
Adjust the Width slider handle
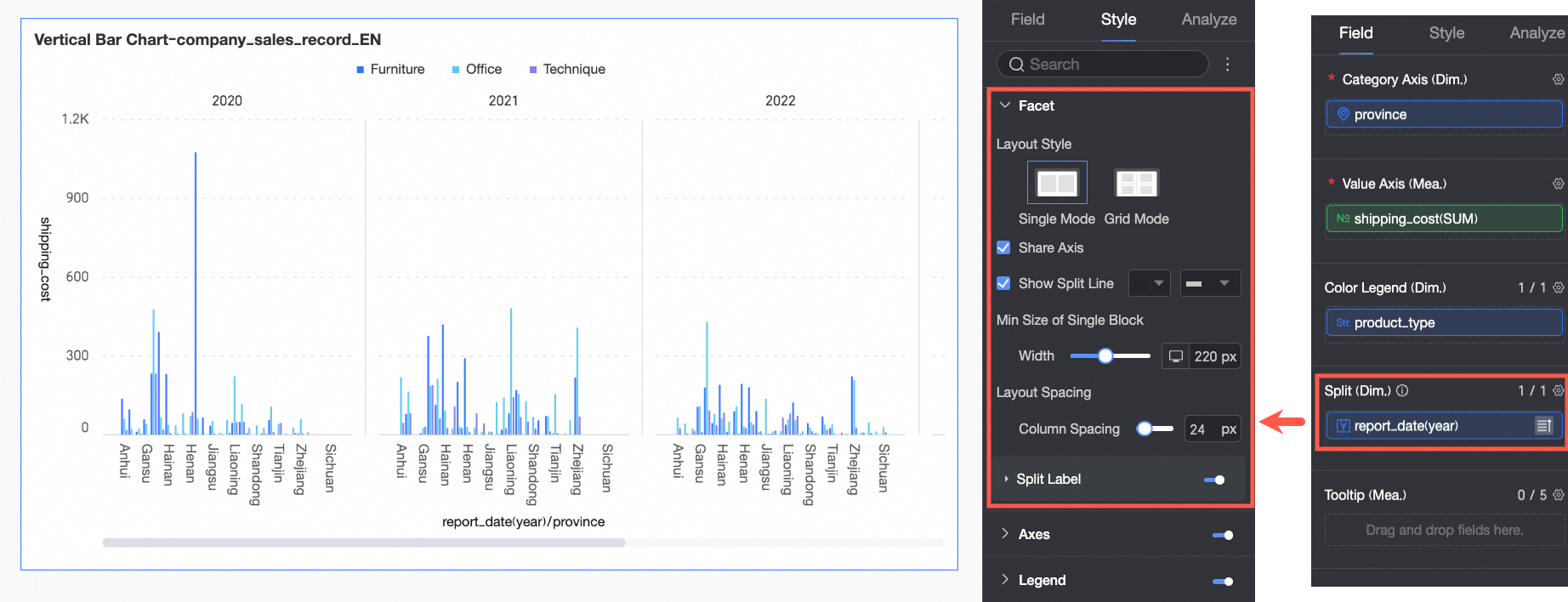click(x=1105, y=356)
